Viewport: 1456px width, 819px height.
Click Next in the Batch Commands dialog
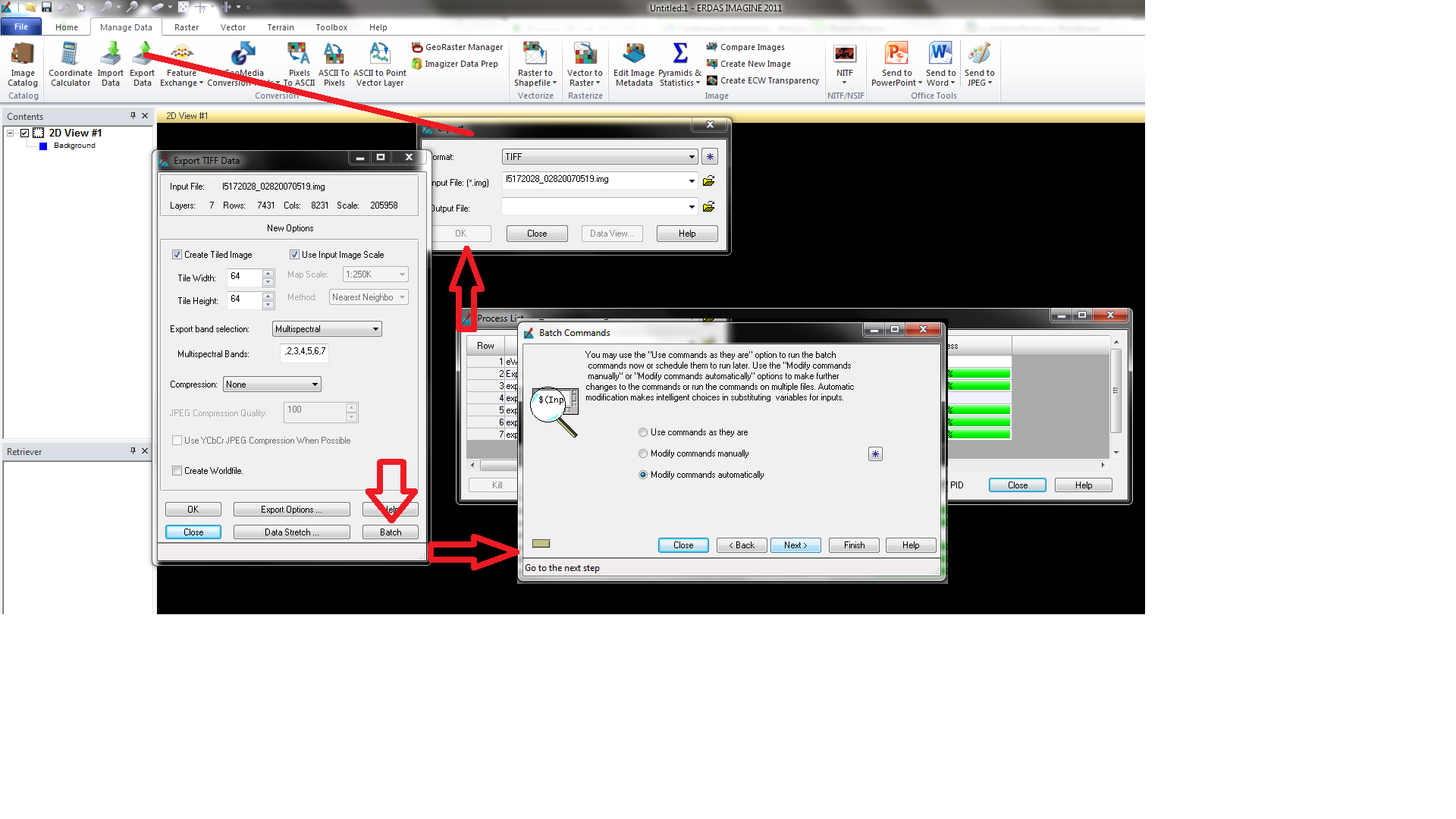pyautogui.click(x=795, y=544)
